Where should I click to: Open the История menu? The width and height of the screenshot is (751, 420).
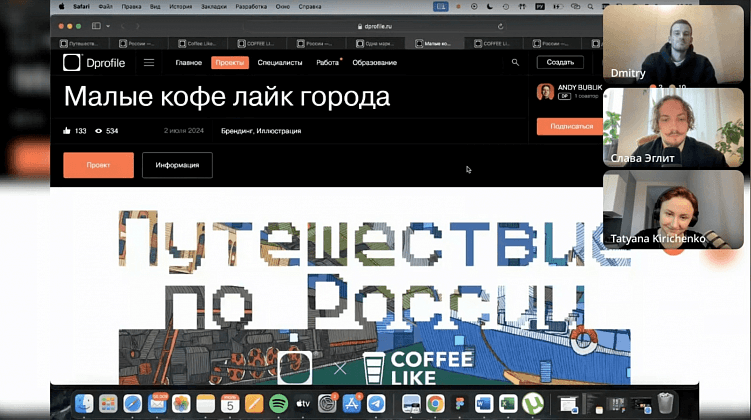coord(181,7)
